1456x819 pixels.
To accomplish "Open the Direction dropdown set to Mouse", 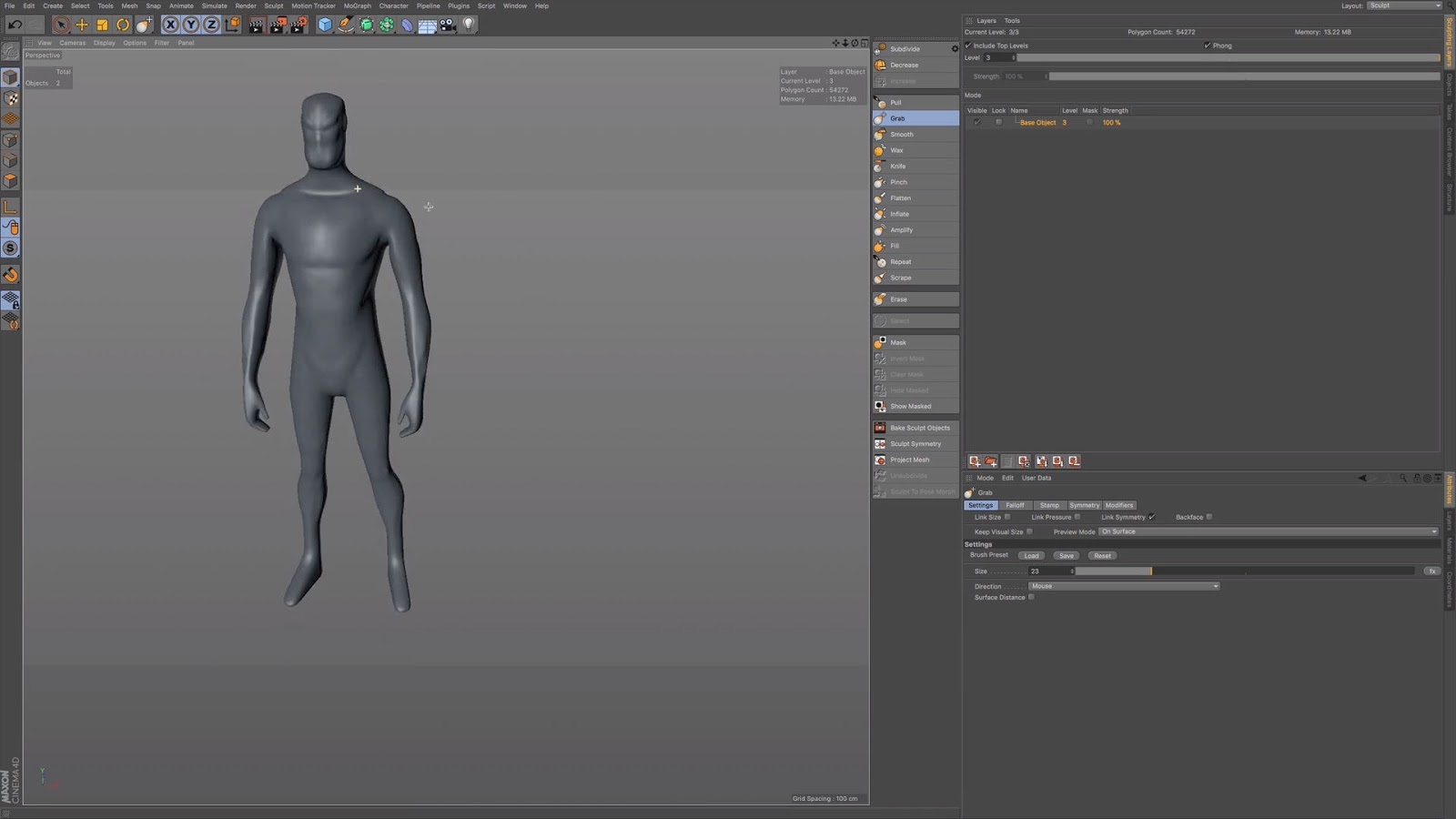I will pos(1124,586).
